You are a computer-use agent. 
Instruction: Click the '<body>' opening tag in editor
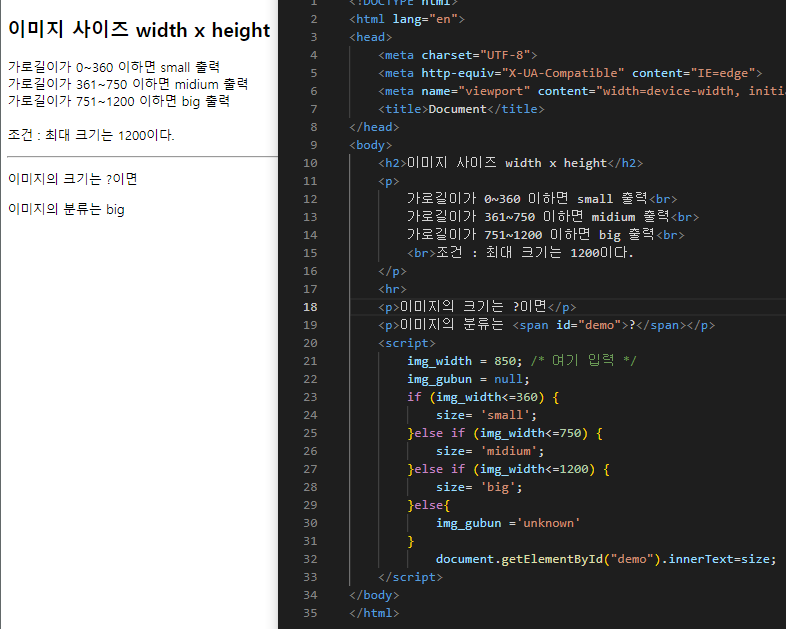tap(370, 145)
